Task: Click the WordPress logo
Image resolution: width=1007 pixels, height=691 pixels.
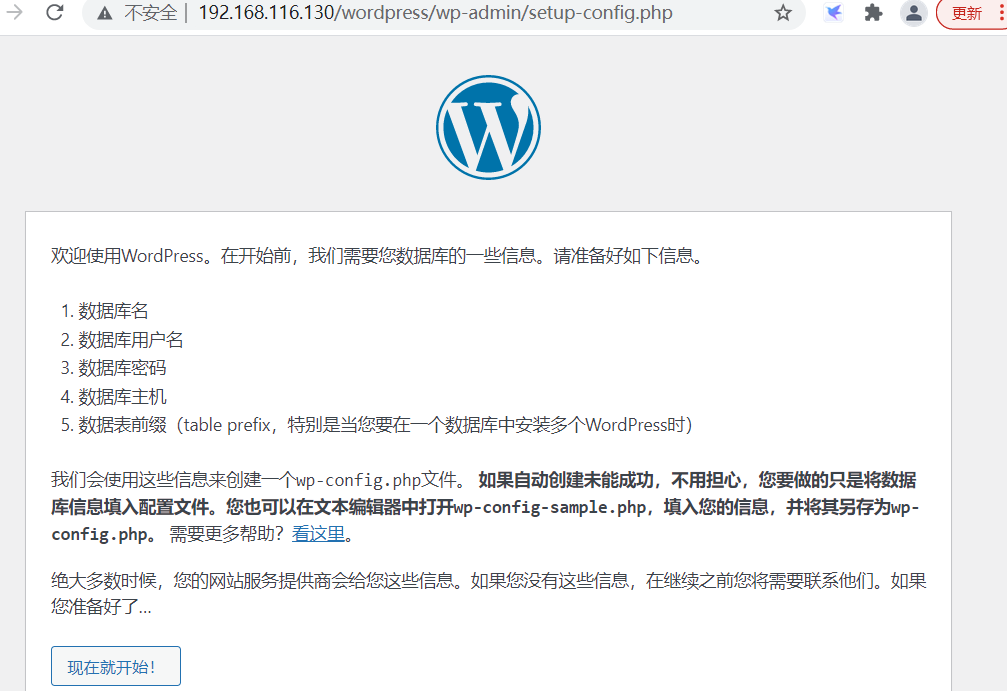Action: coord(488,127)
